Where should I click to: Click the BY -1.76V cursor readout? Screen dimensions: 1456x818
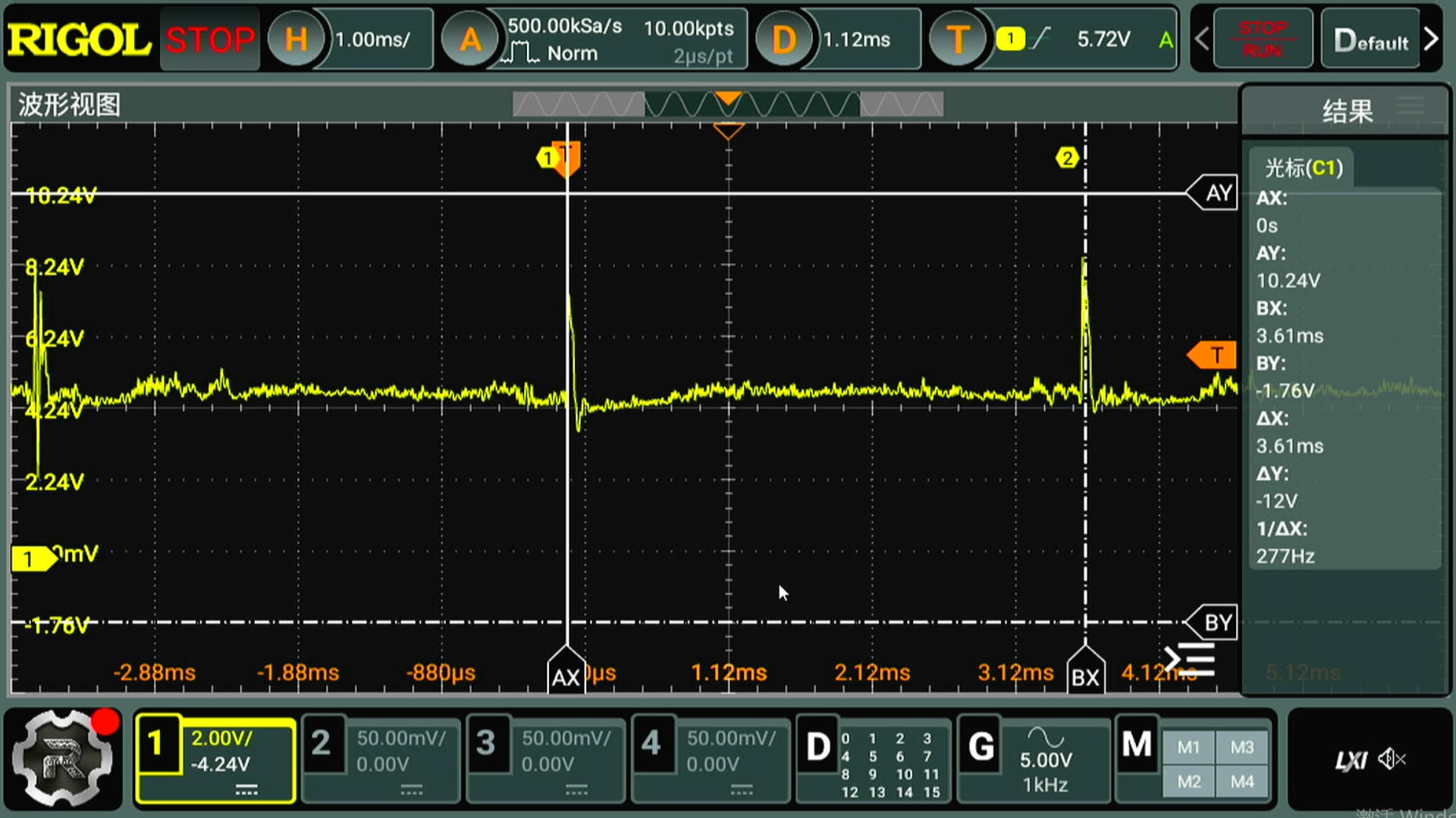1285,391
